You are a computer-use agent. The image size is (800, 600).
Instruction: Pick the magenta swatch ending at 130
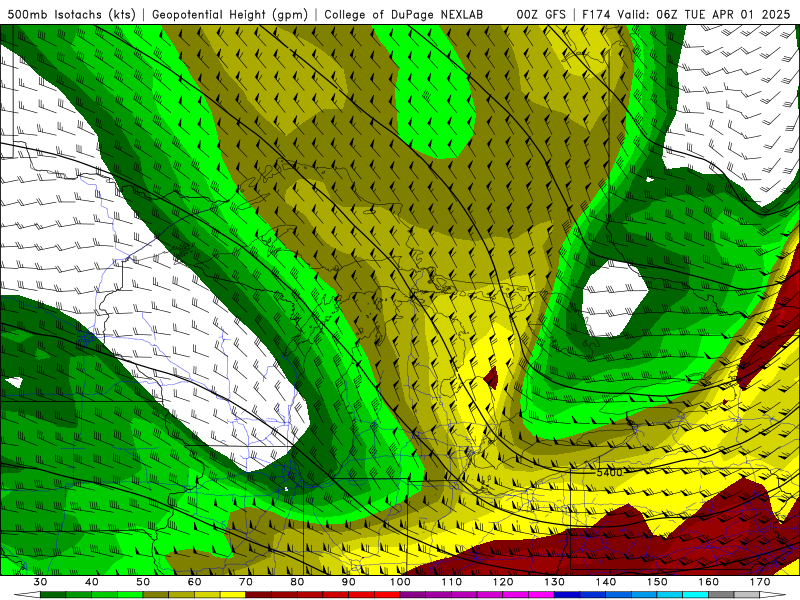[541, 595]
